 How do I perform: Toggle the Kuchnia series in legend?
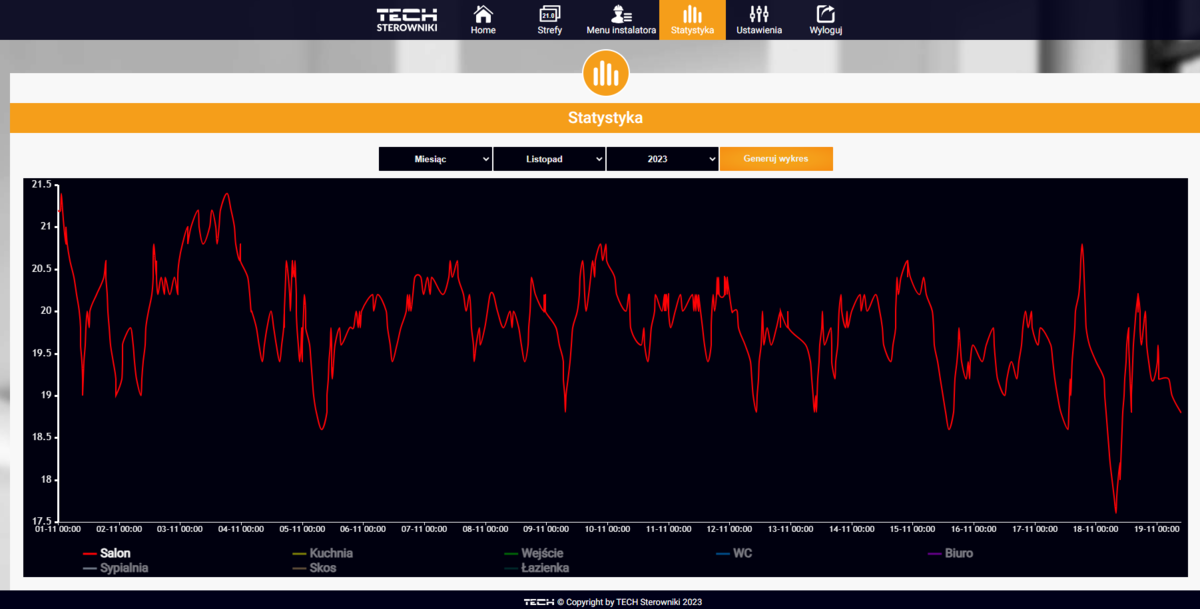331,553
